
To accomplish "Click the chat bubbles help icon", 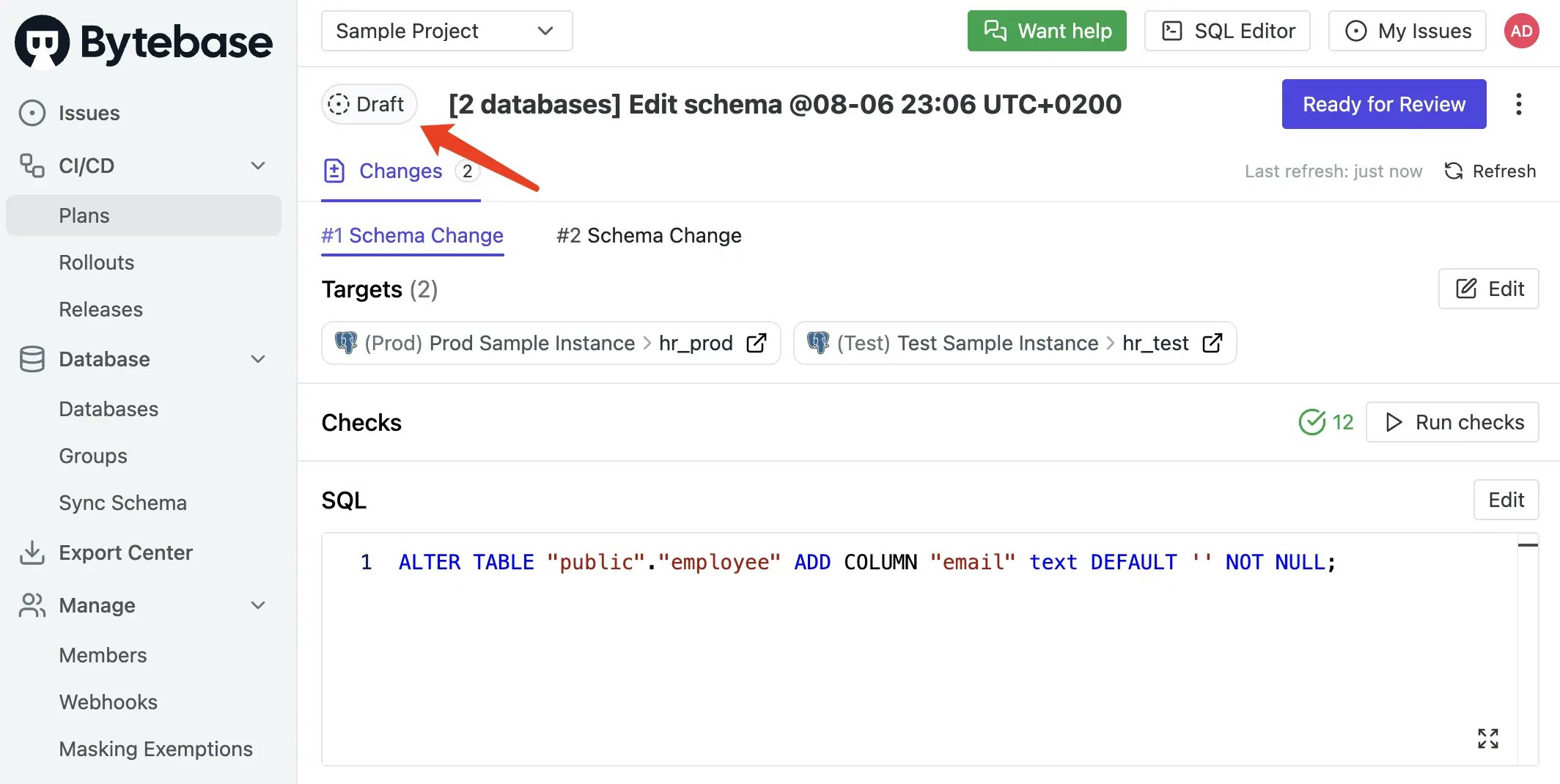I will click(x=995, y=31).
